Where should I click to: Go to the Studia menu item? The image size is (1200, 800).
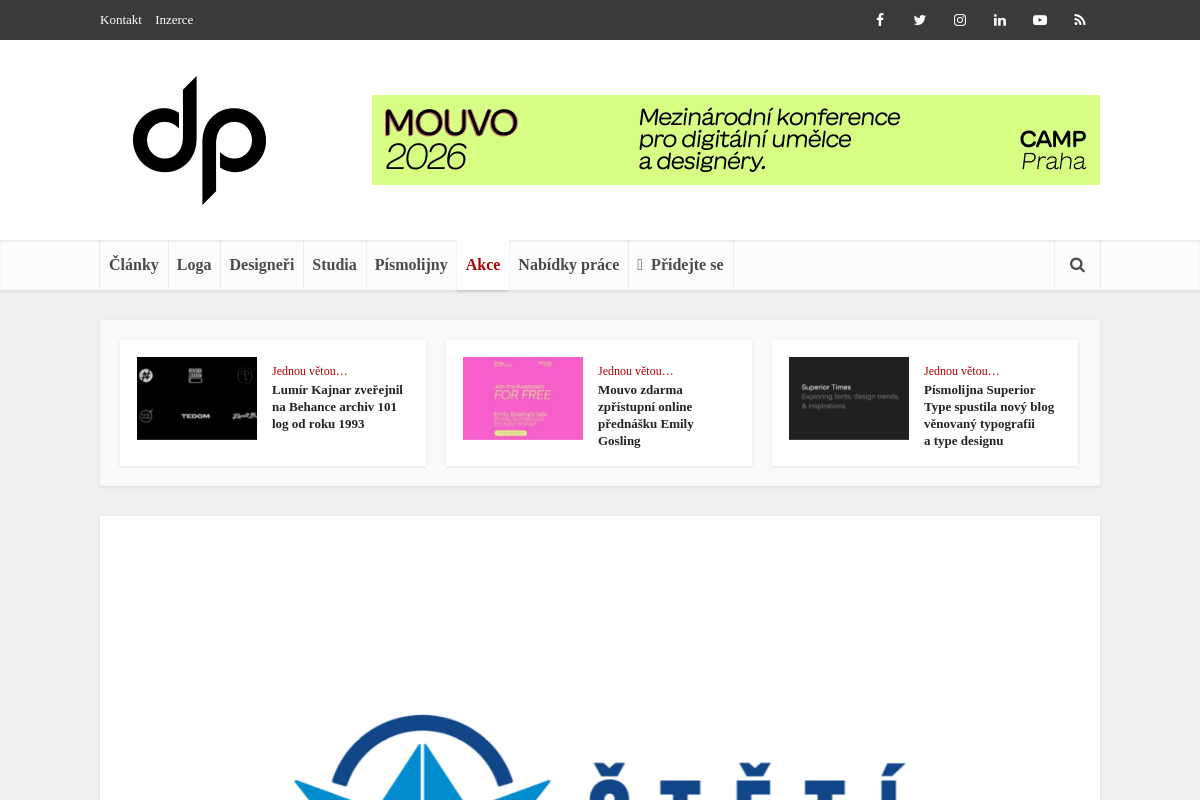334,265
